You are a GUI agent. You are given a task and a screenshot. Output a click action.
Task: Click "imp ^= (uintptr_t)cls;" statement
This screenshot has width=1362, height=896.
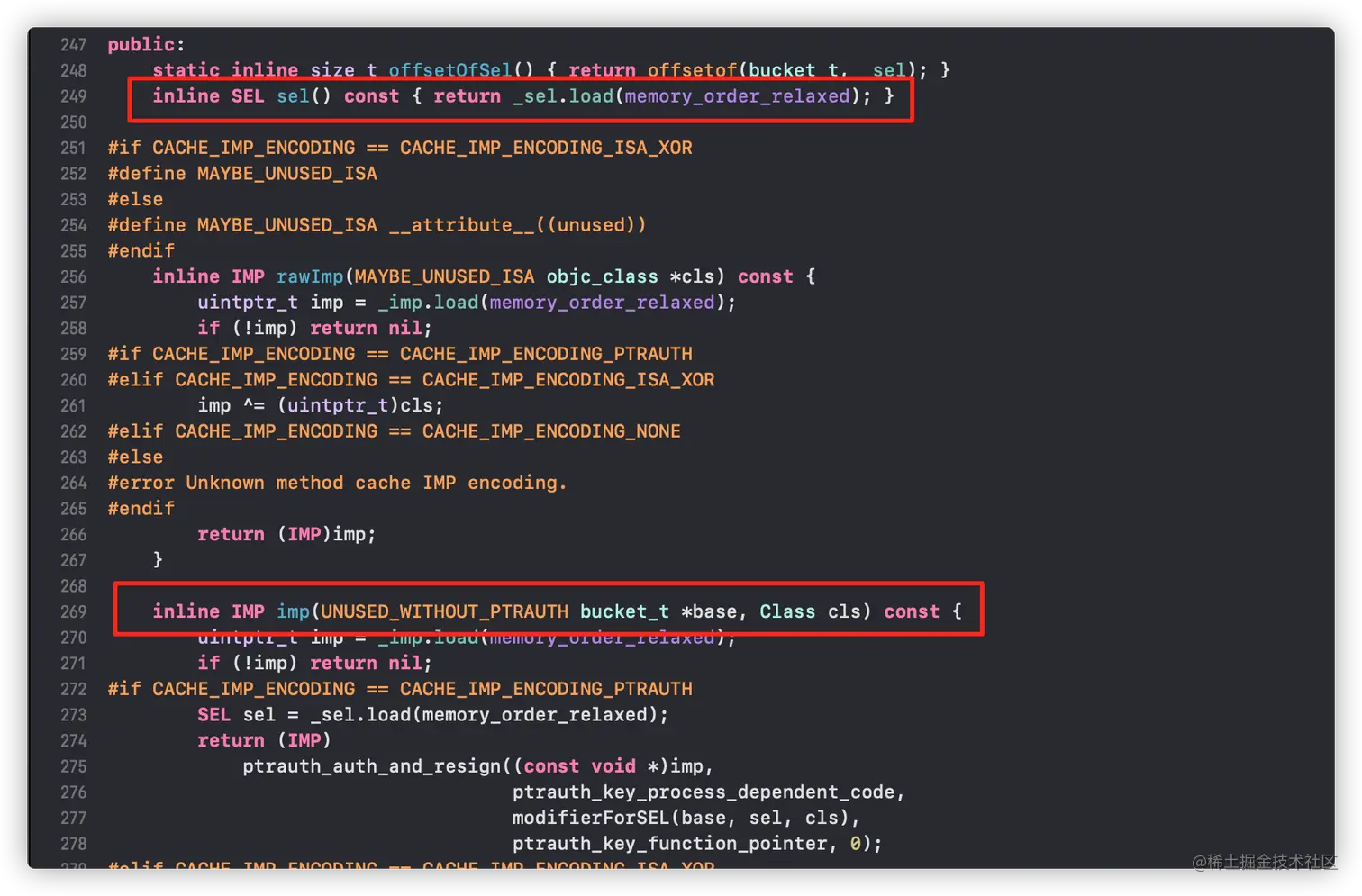pos(321,405)
